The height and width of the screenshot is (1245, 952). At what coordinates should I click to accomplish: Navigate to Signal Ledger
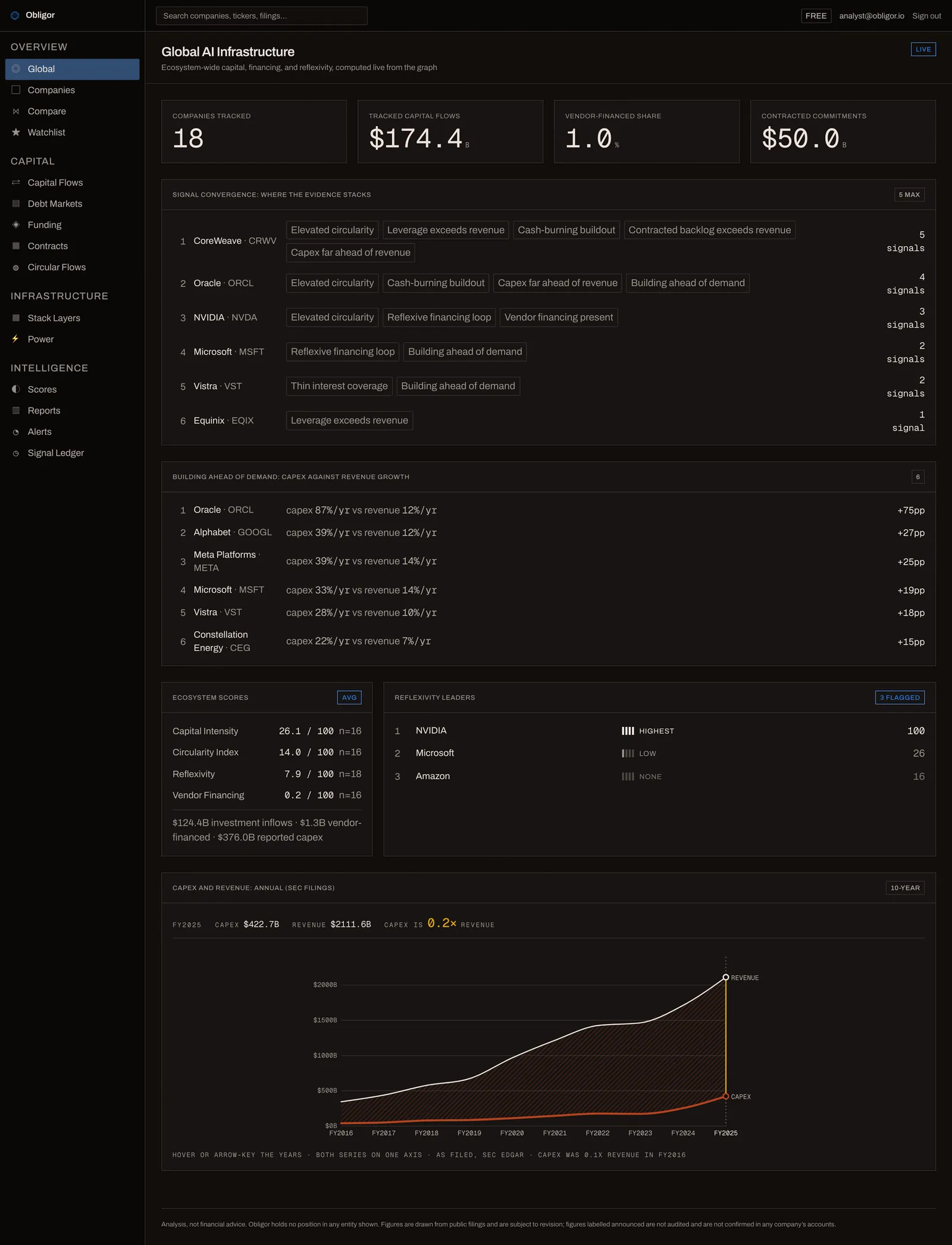point(73,453)
